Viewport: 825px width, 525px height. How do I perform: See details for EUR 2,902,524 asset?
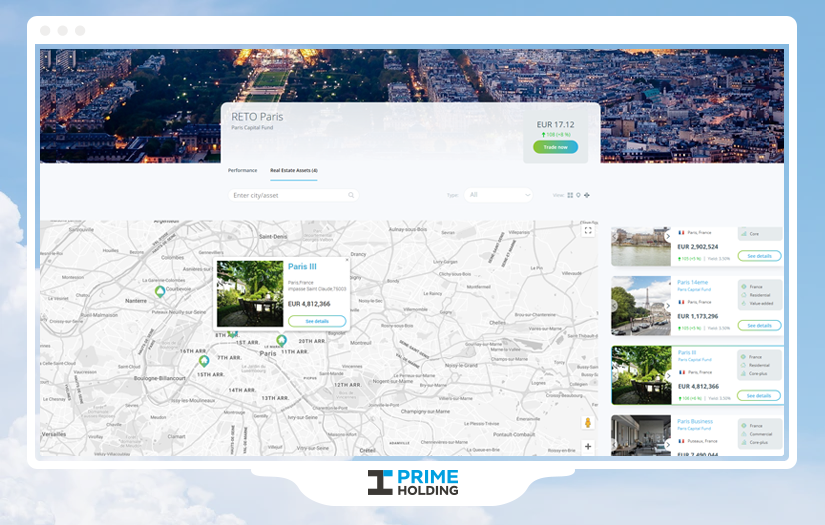[x=759, y=256]
